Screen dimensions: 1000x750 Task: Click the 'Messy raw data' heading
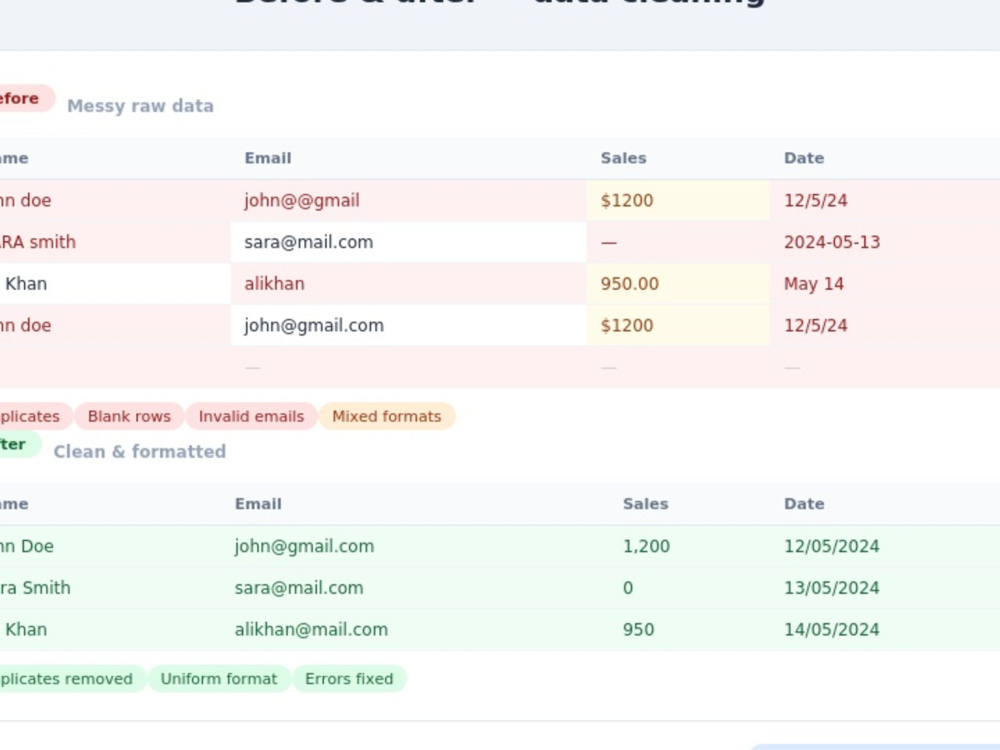tap(140, 106)
